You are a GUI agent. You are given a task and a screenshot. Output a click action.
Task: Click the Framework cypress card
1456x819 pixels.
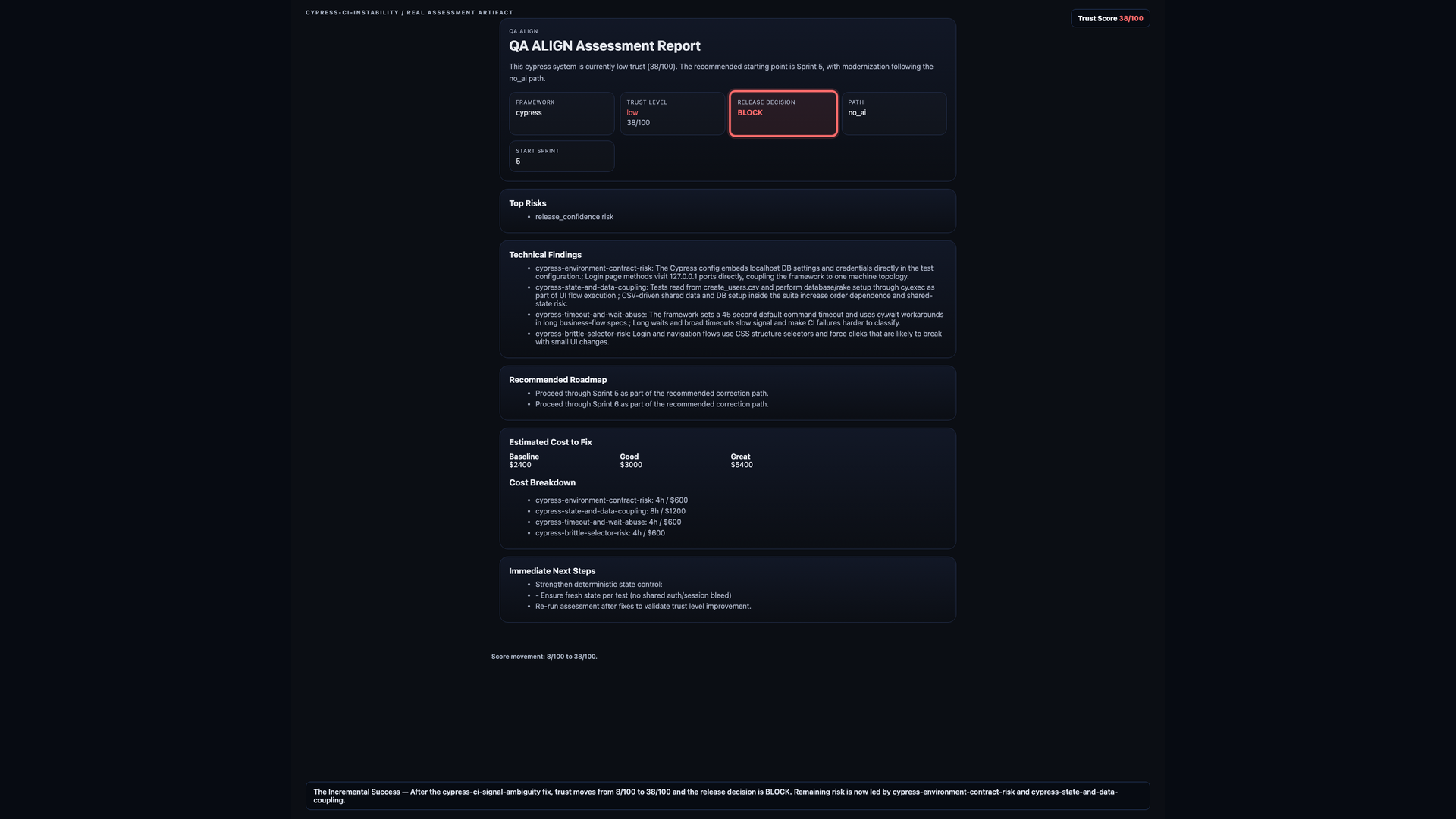coord(562,114)
